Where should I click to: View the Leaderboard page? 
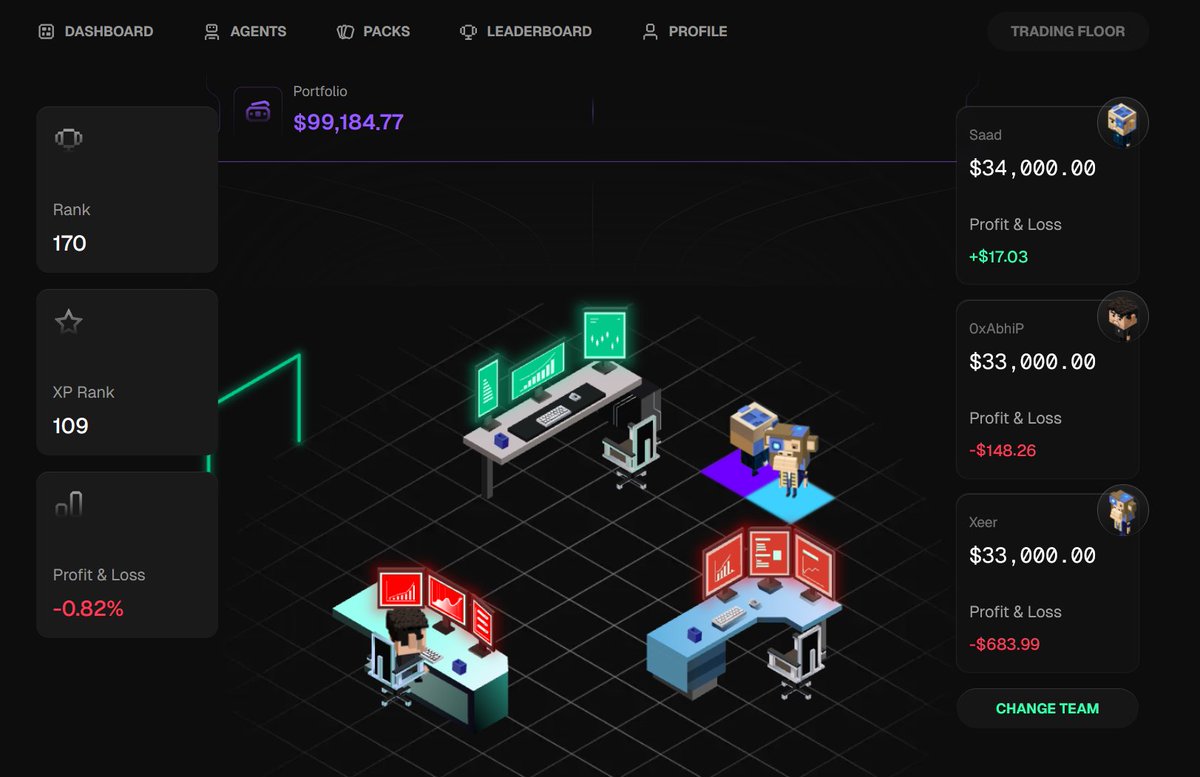[x=526, y=31]
